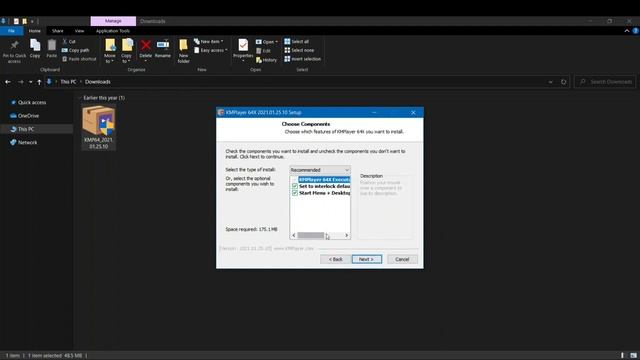
Task: Select KMP64_2021.01.25.10 installer file
Action: (x=98, y=127)
